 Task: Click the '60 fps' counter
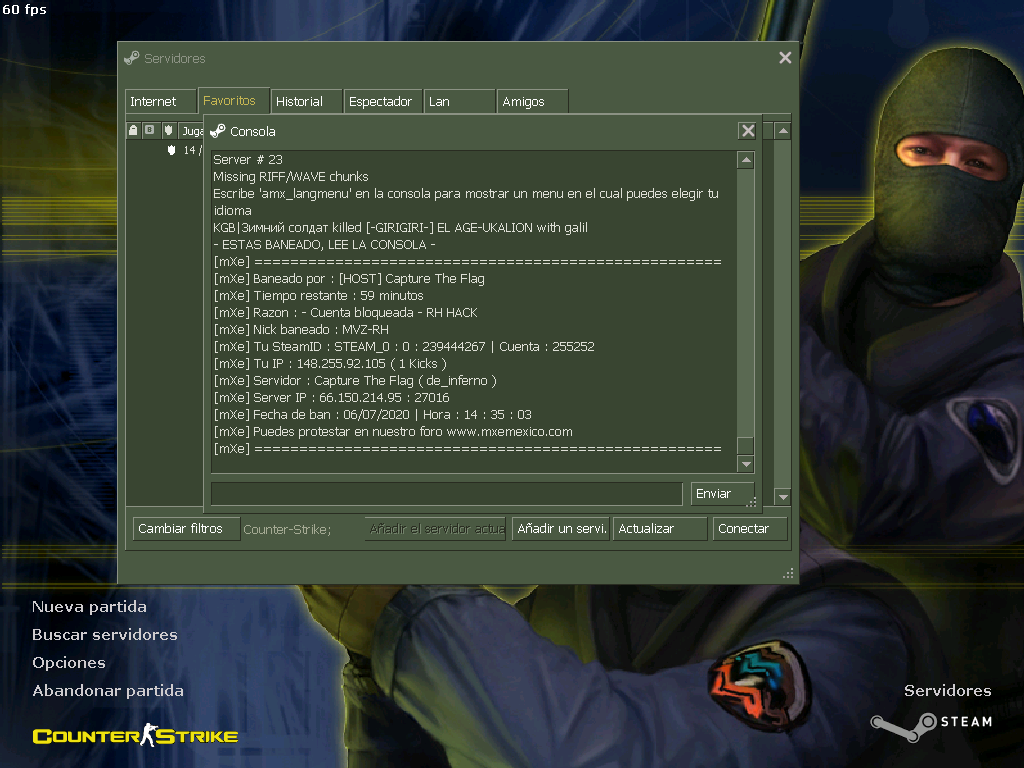(x=24, y=9)
